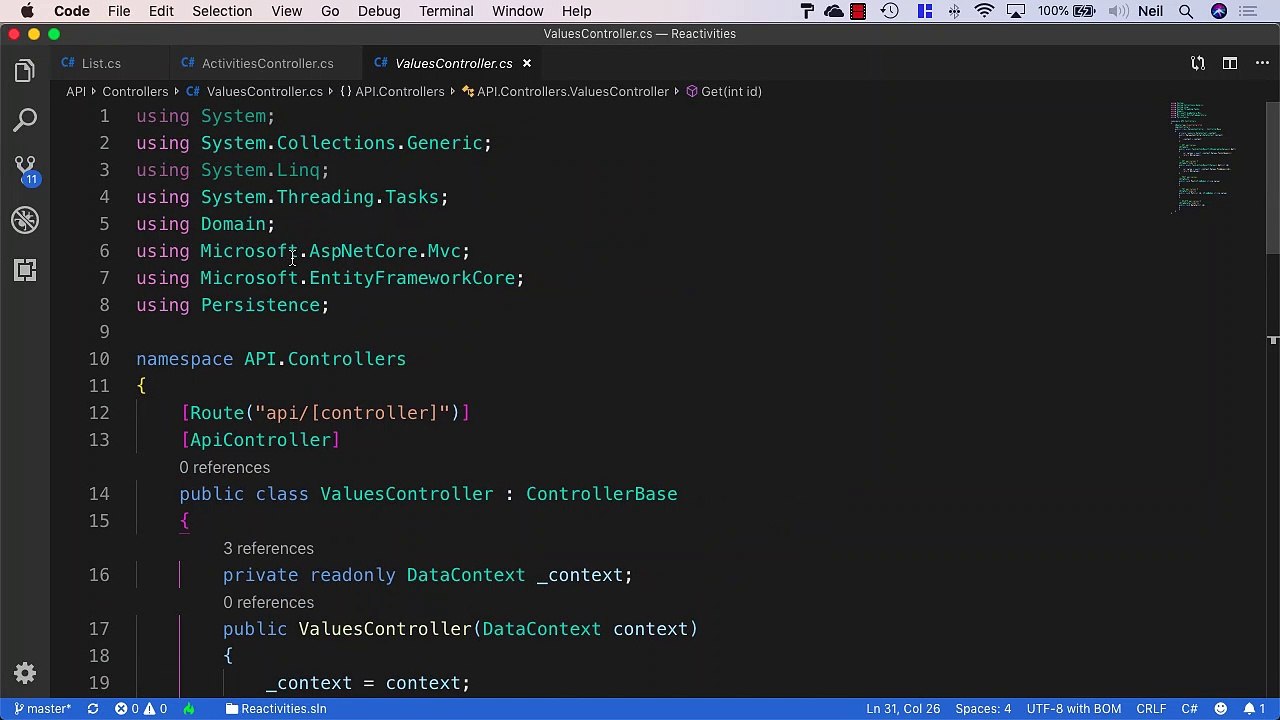This screenshot has width=1280, height=720.
Task: Click the feedback smiley icon
Action: 1223,708
